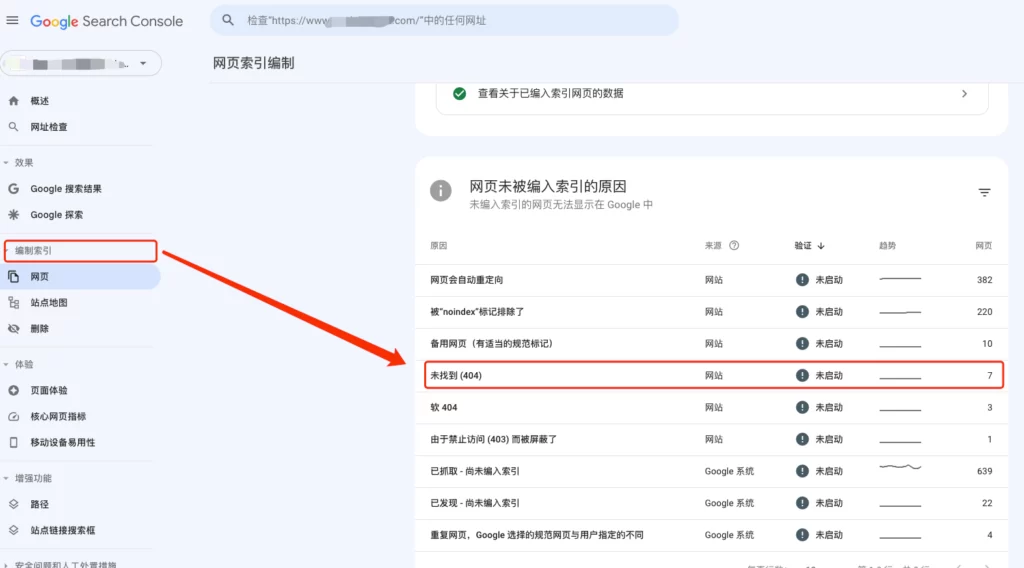The width and height of the screenshot is (1024, 568).
Task: Click the plus-circle icon beside 页面体验
Action: click(x=14, y=390)
